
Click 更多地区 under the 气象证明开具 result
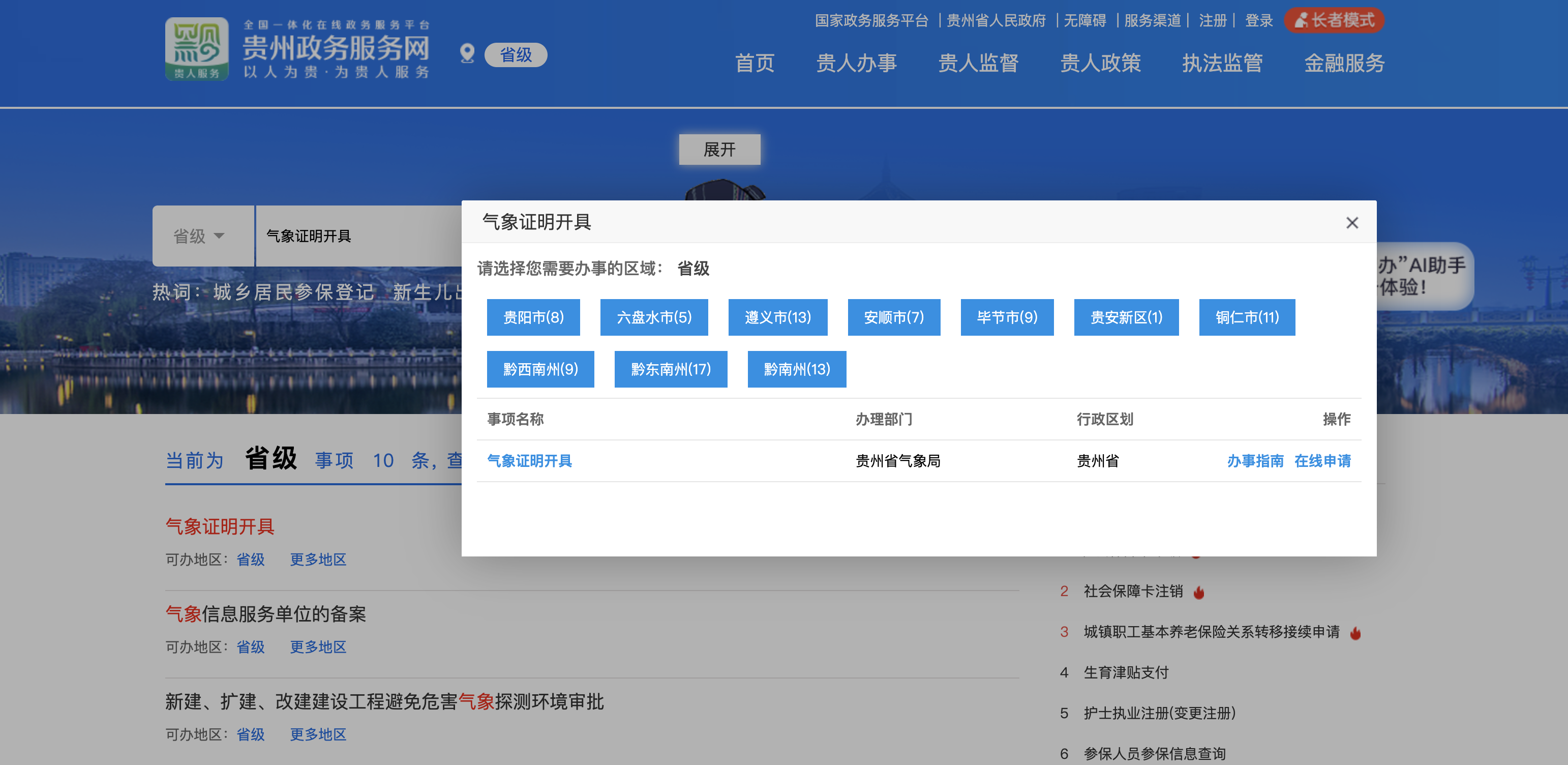(318, 560)
